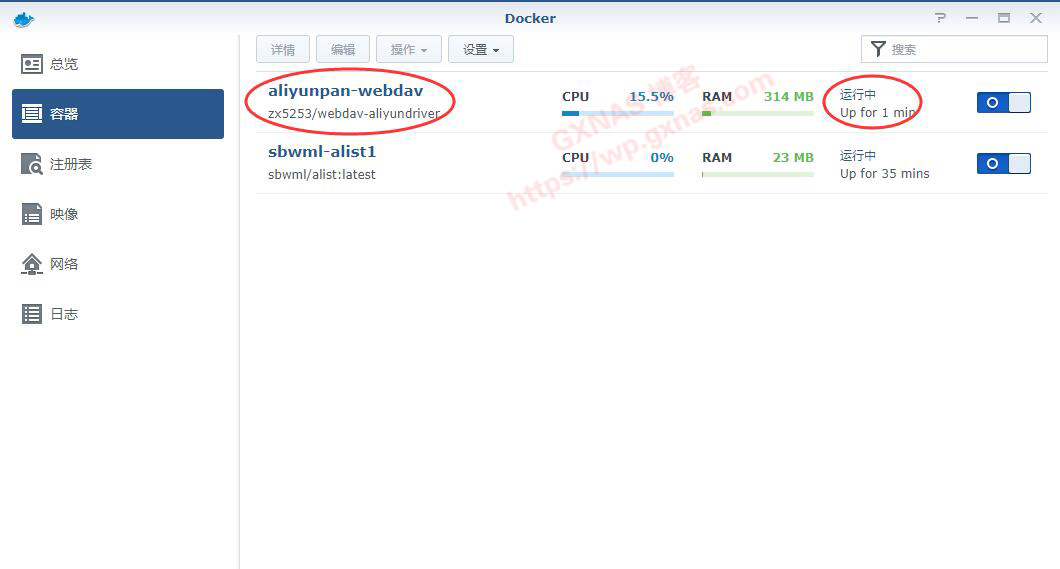The width and height of the screenshot is (1060, 569).
Task: Click the 编辑 edit button
Action: coord(343,49)
